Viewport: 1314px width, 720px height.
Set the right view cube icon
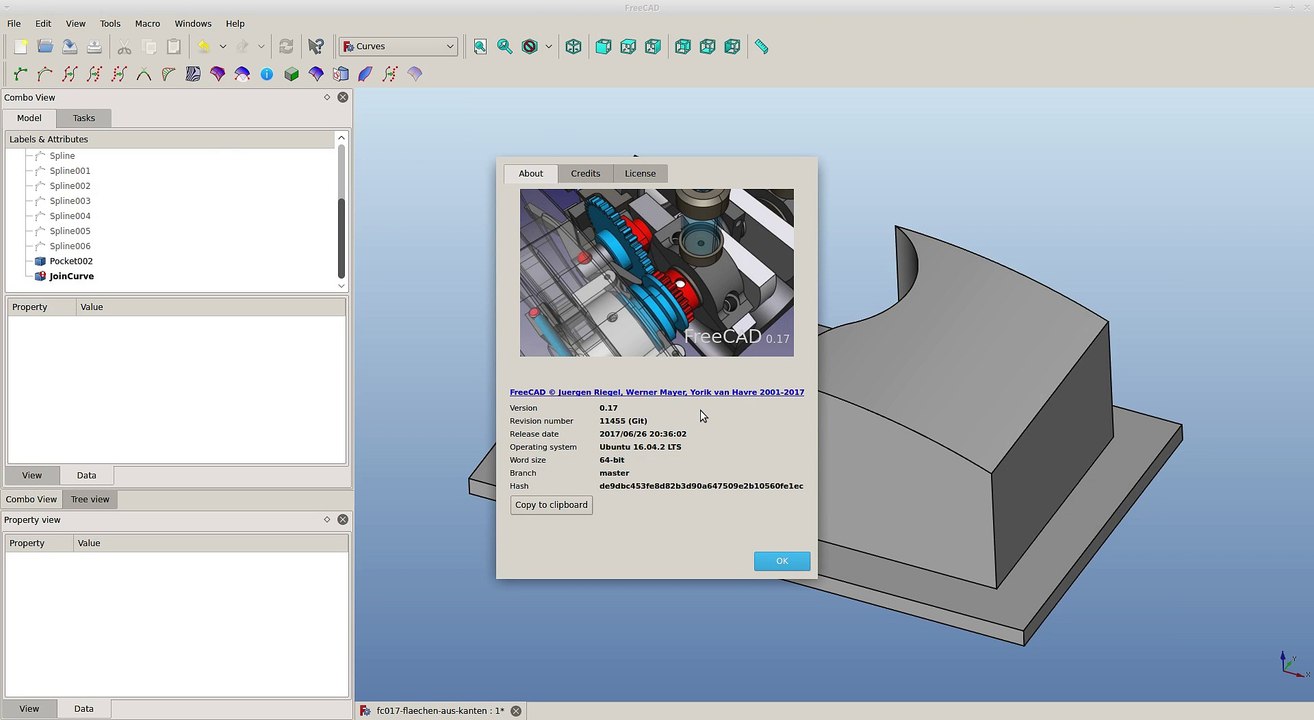(653, 46)
